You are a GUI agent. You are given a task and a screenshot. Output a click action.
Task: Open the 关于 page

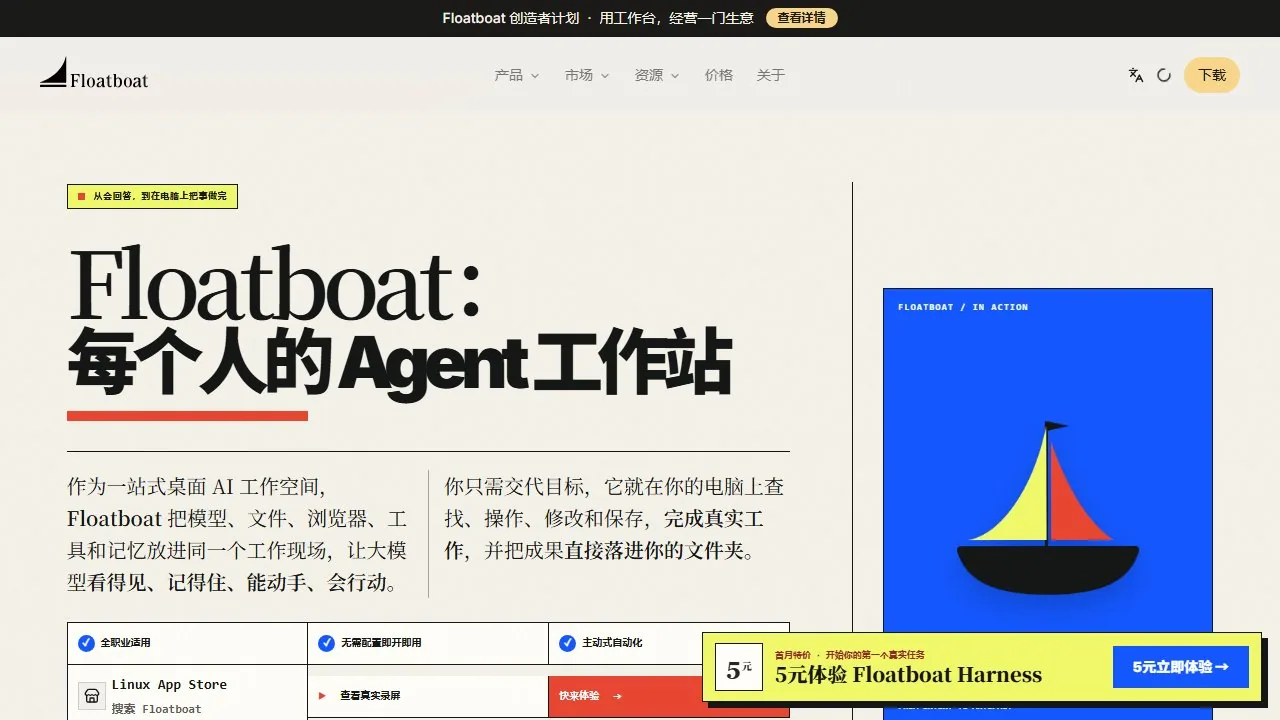pyautogui.click(x=771, y=75)
